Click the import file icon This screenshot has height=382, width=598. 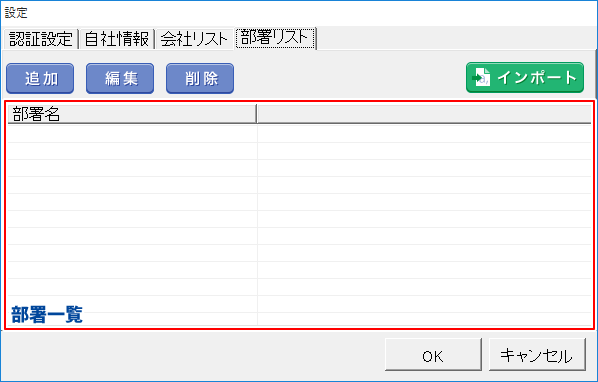[x=481, y=78]
